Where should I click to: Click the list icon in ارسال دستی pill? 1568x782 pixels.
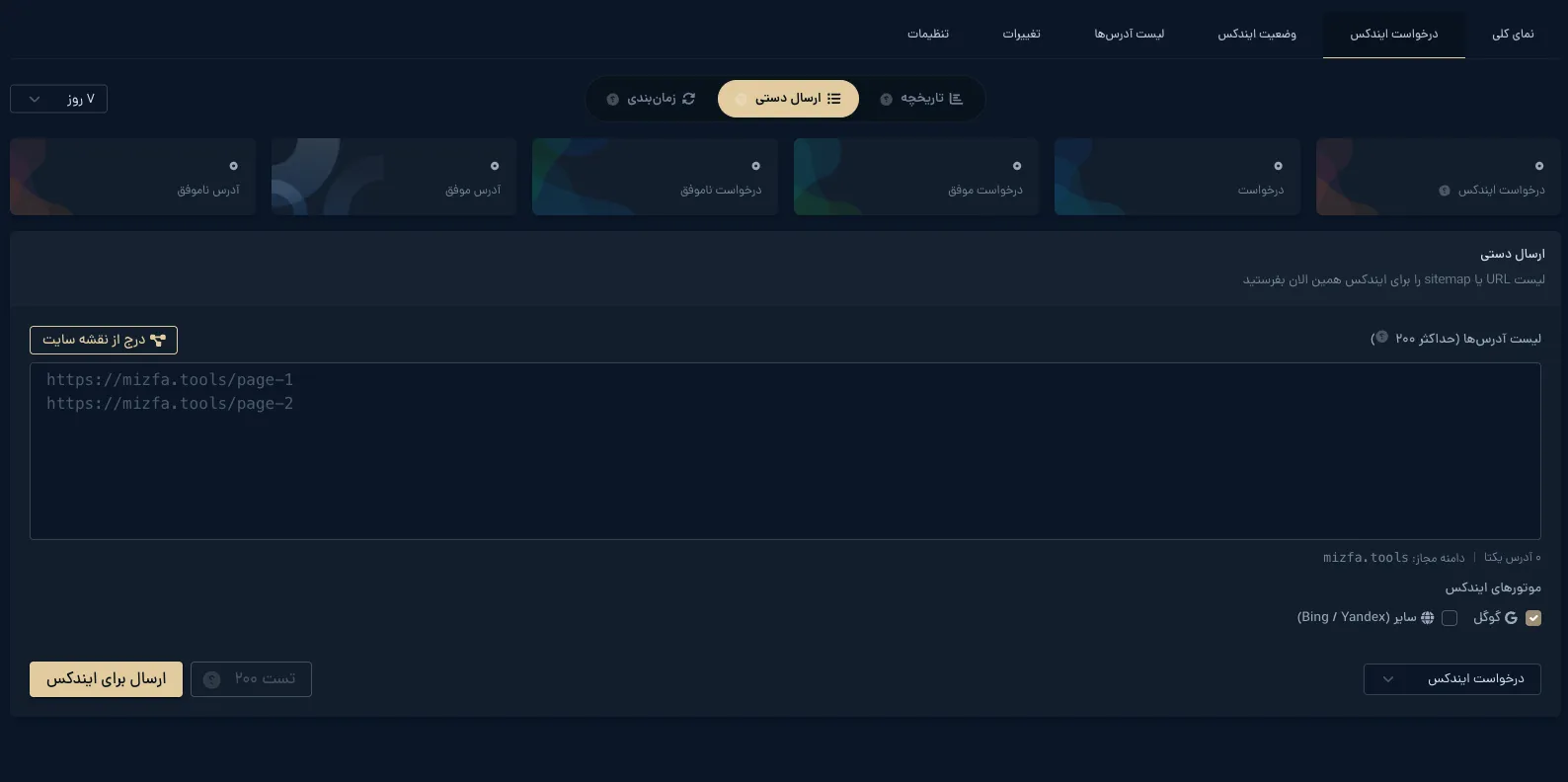(834, 99)
